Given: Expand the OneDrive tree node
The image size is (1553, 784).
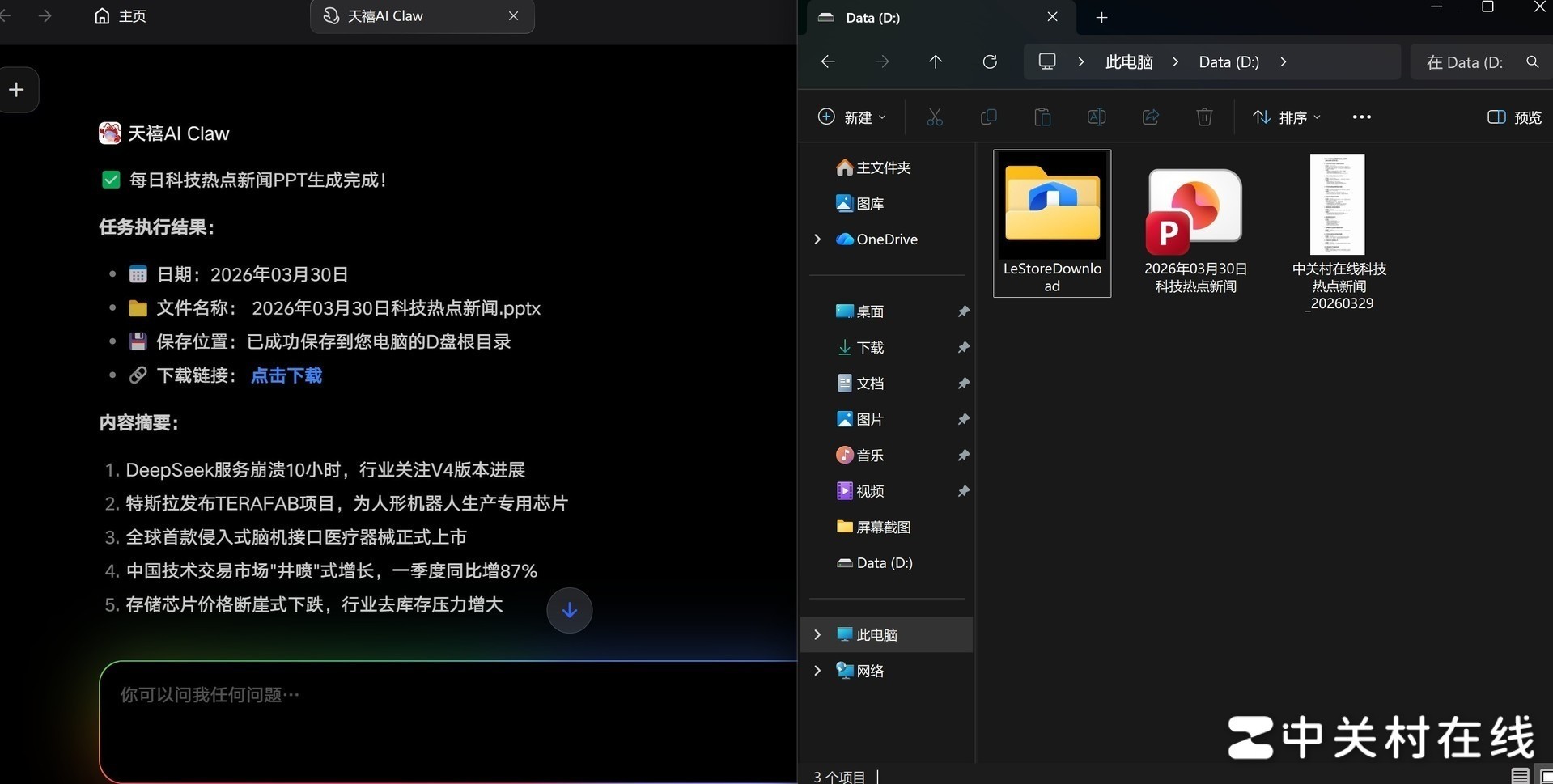Looking at the screenshot, I should coord(817,239).
